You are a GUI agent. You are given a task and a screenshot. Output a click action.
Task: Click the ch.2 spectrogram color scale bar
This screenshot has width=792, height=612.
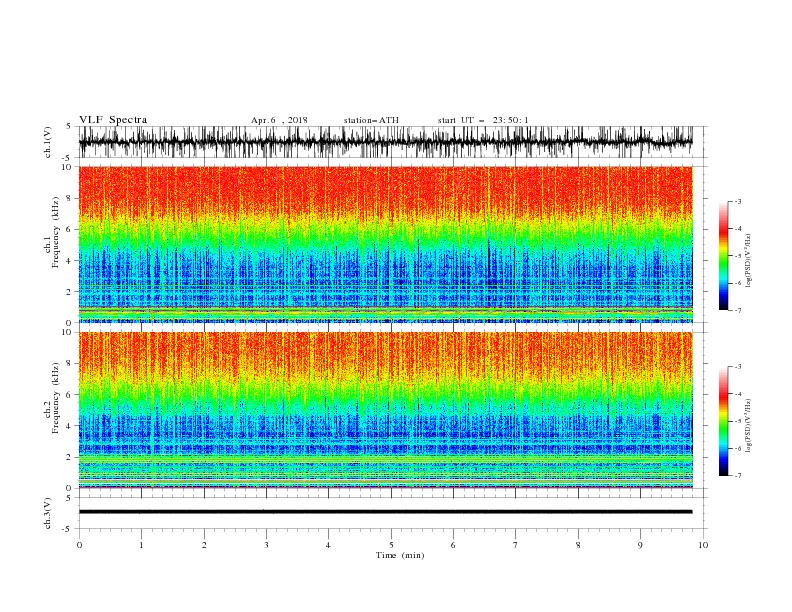pyautogui.click(x=723, y=421)
